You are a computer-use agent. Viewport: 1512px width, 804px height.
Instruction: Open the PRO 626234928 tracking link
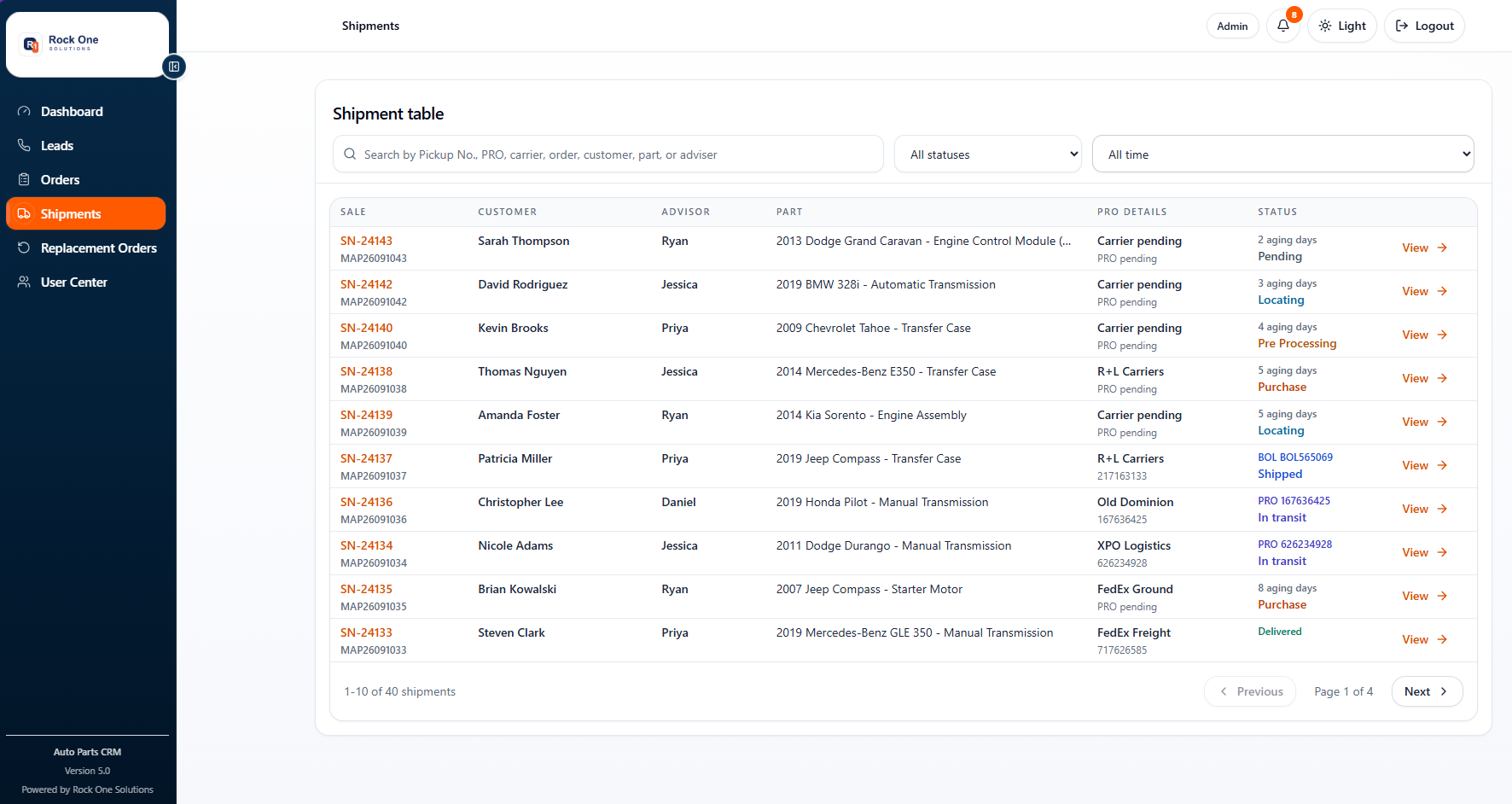click(x=1294, y=545)
